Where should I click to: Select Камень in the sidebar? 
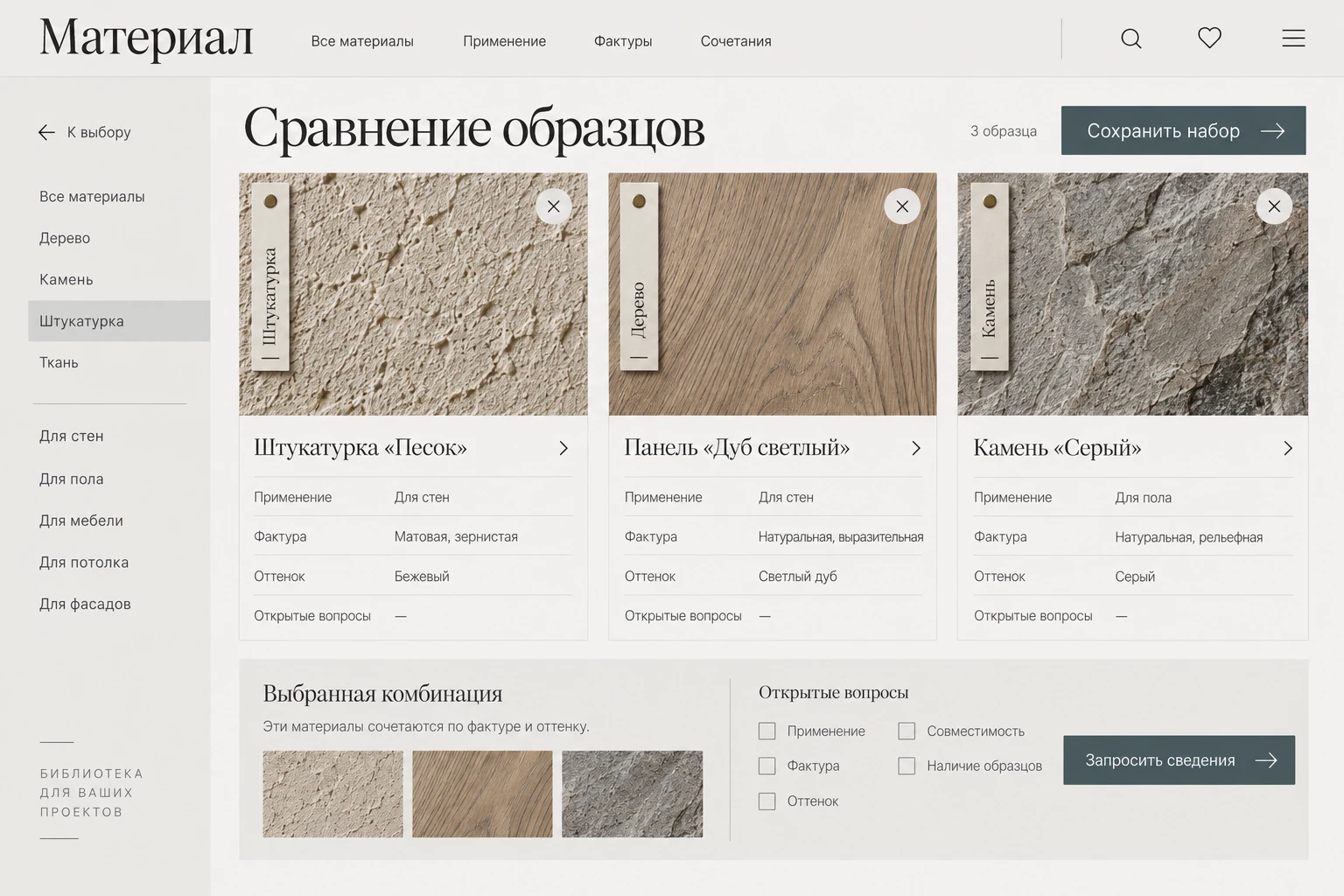coord(66,280)
